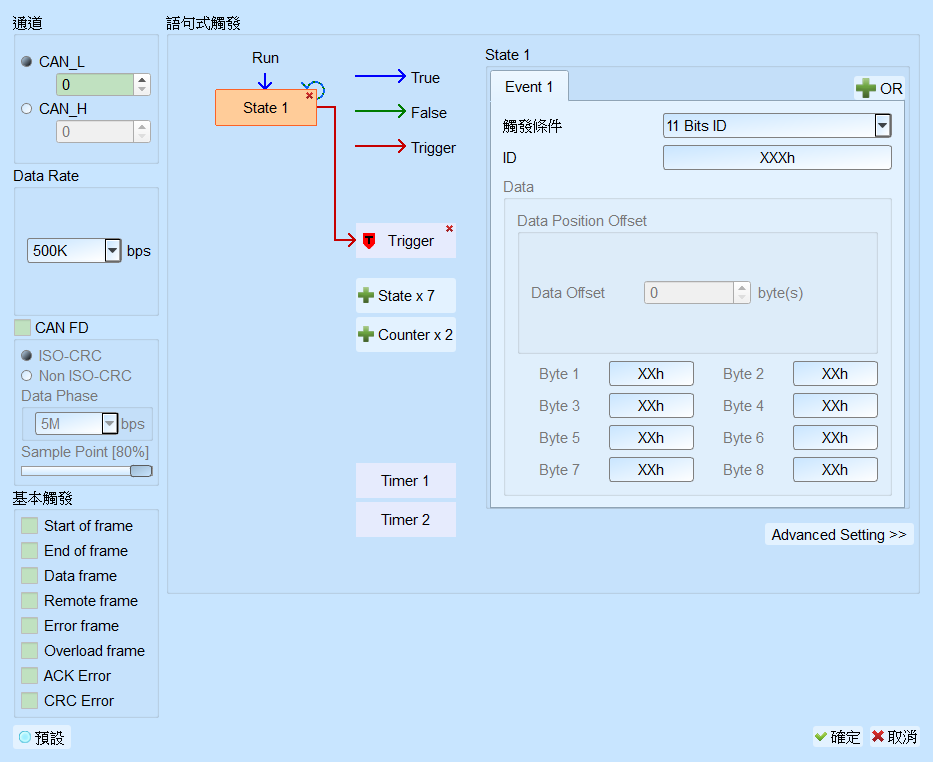Expand the 11 Bits ID trigger condition dropdown
The width and height of the screenshot is (933, 762).
(x=882, y=126)
